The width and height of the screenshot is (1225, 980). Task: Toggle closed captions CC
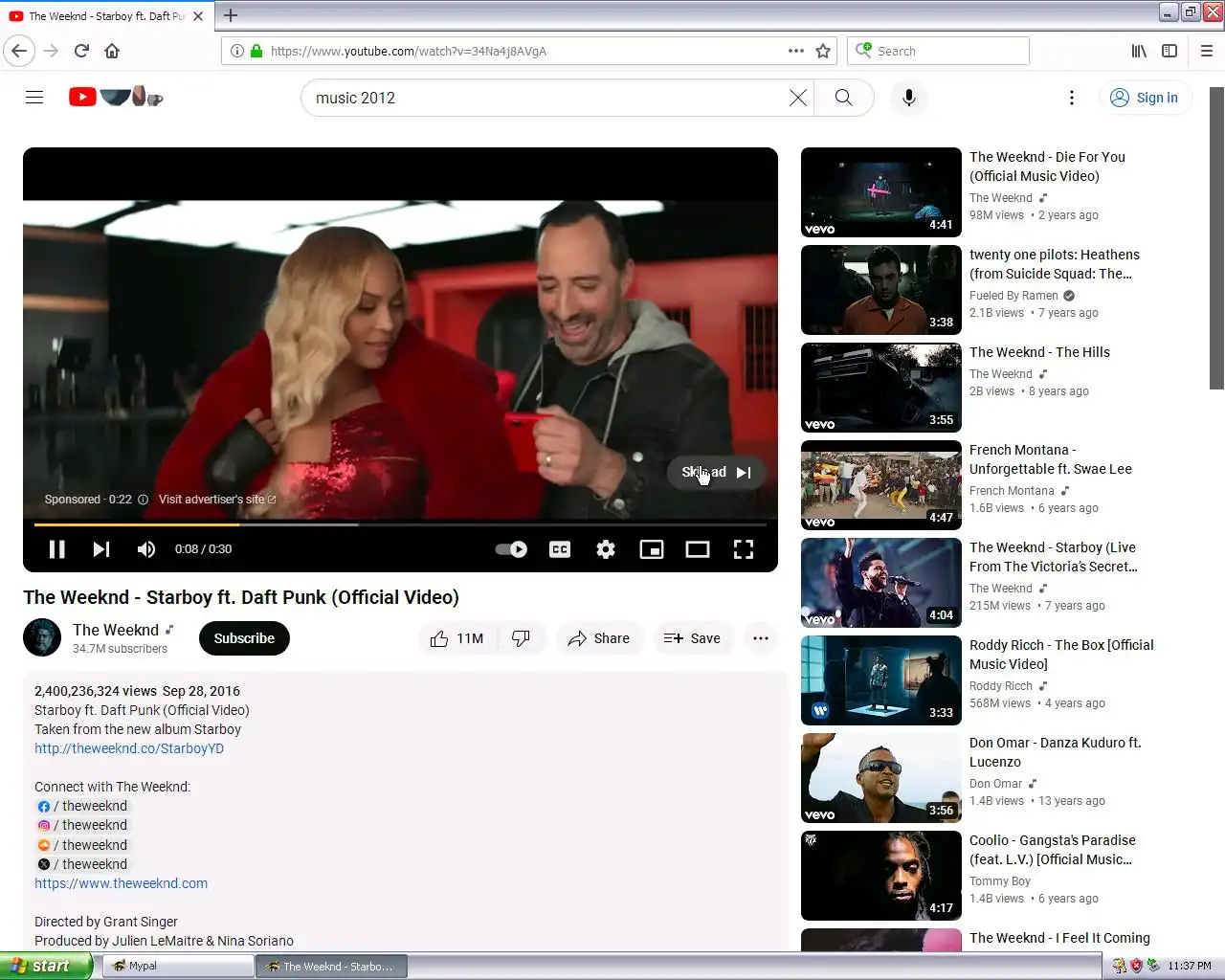[x=560, y=549]
